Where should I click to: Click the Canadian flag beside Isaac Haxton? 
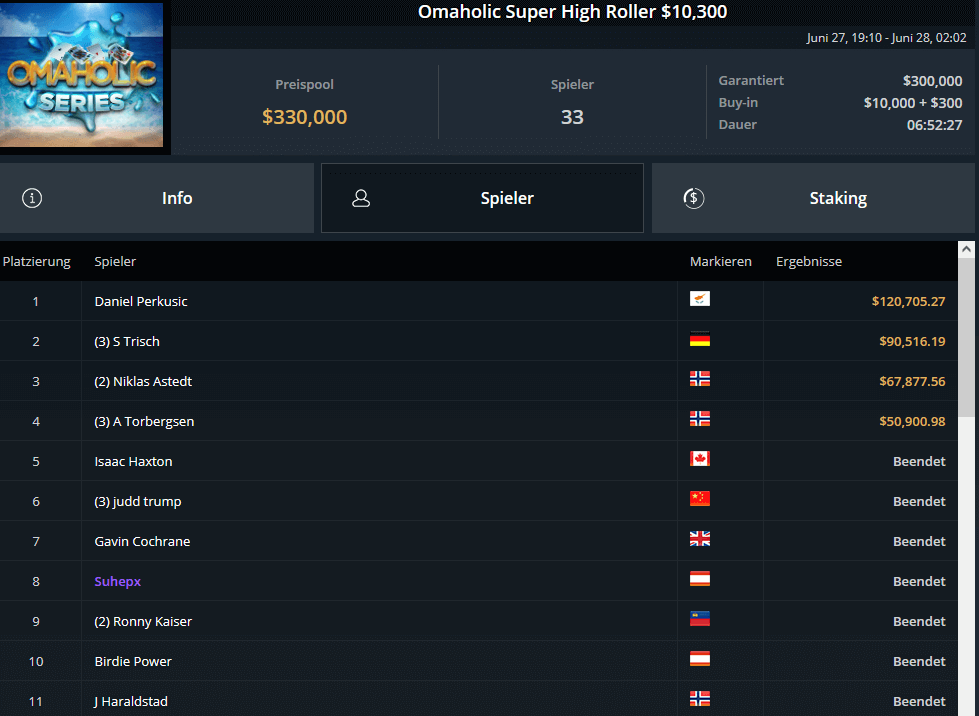coord(699,460)
